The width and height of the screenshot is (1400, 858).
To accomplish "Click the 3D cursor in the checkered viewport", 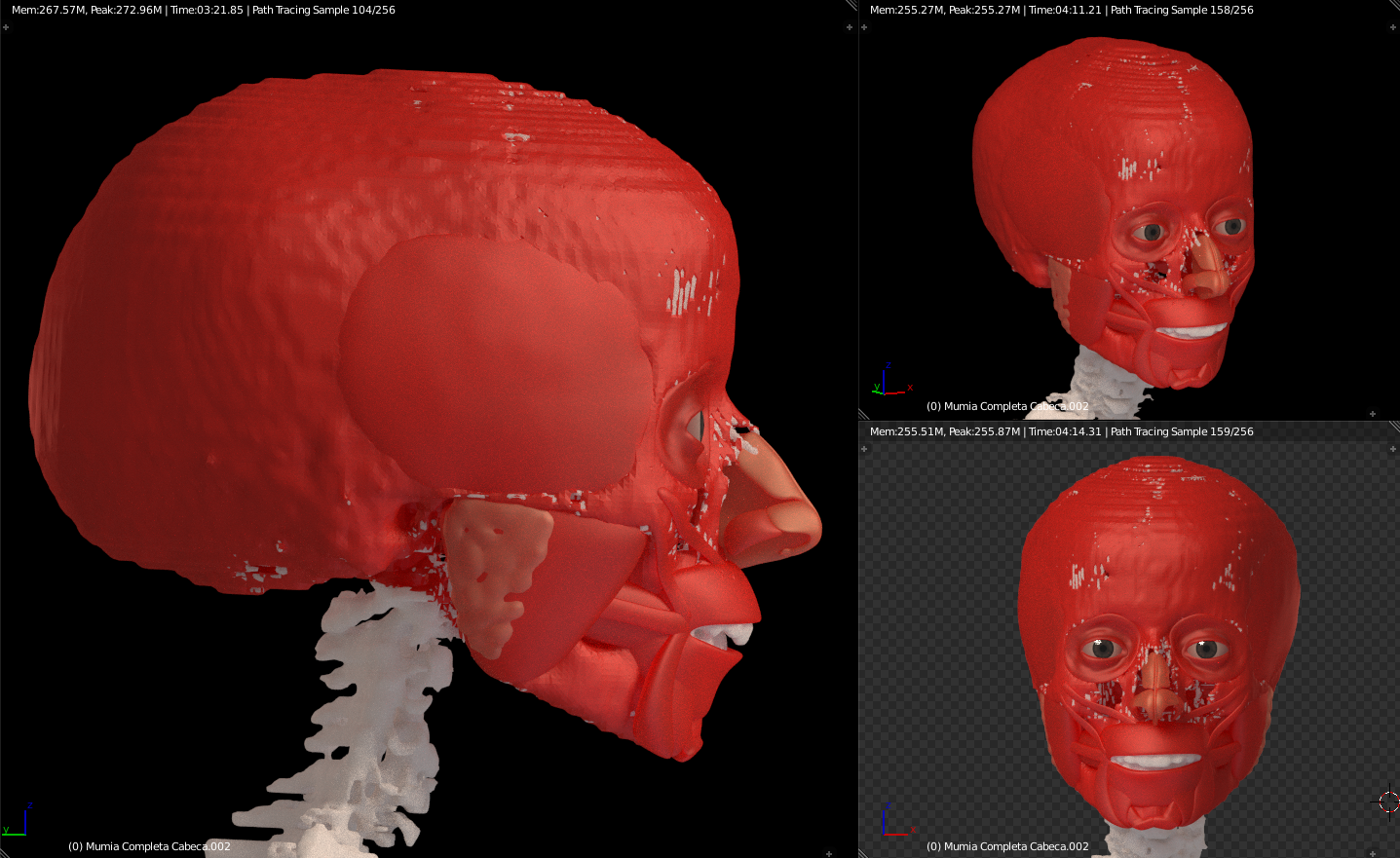I will point(1388,802).
